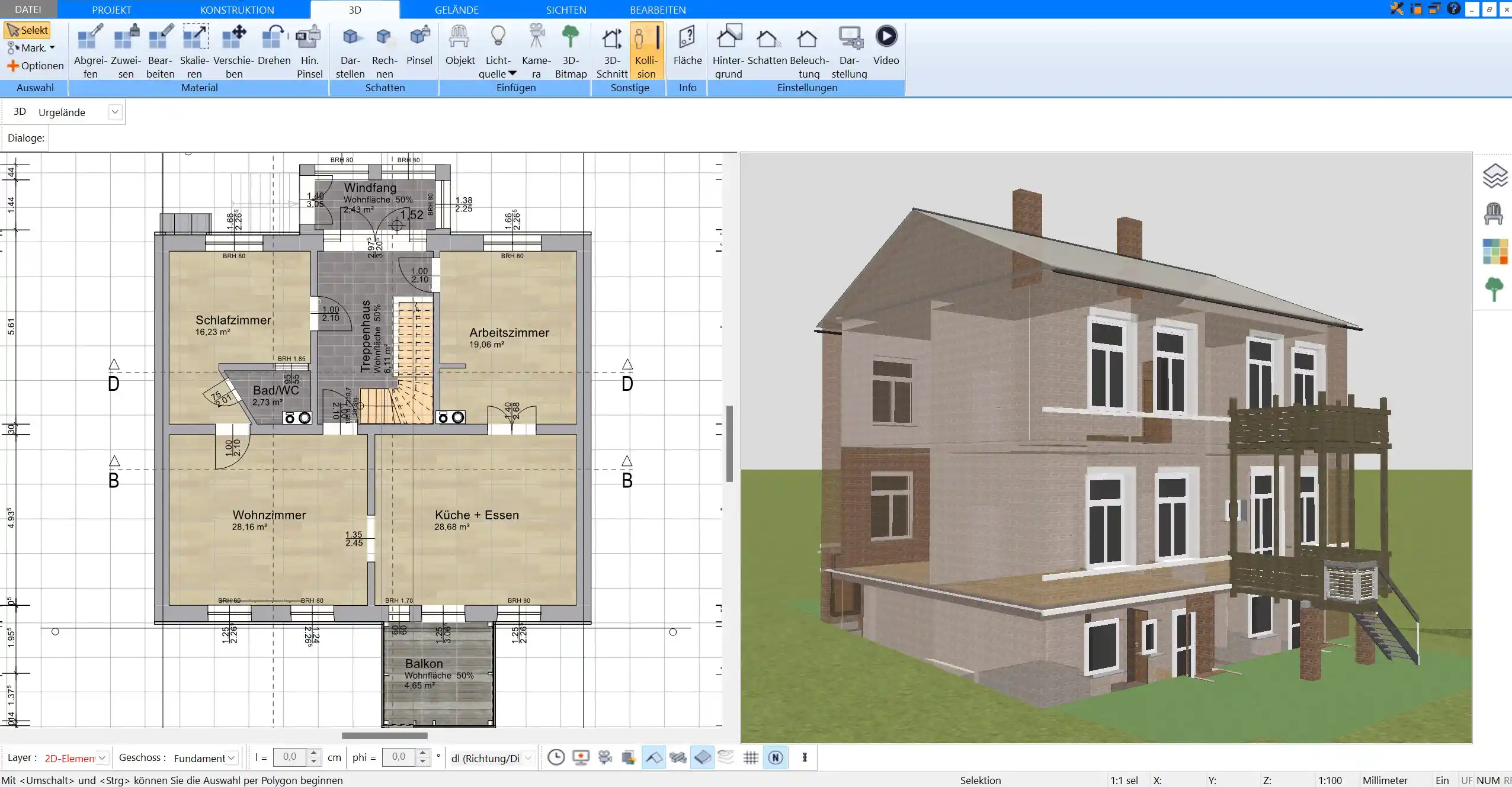
Task: Open the 3D-Schnitt tool
Action: (612, 52)
